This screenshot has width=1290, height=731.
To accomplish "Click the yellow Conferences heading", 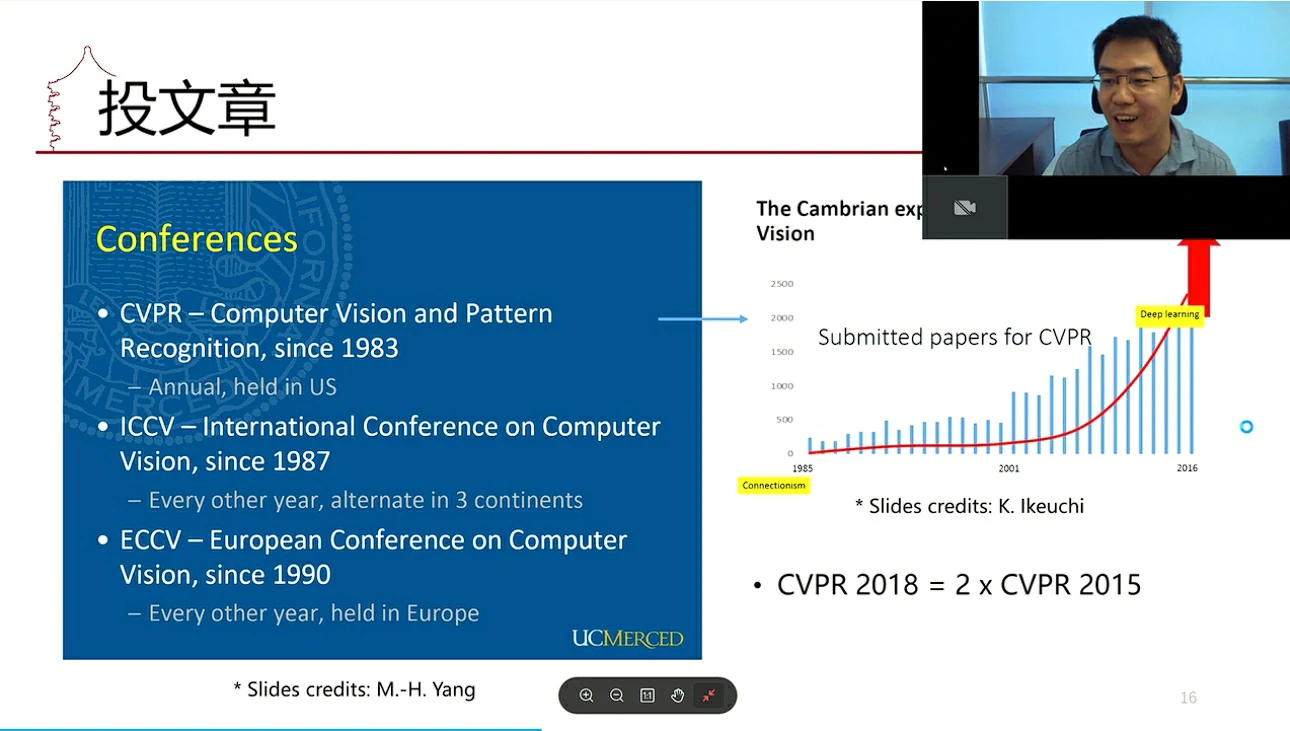I will tap(197, 240).
